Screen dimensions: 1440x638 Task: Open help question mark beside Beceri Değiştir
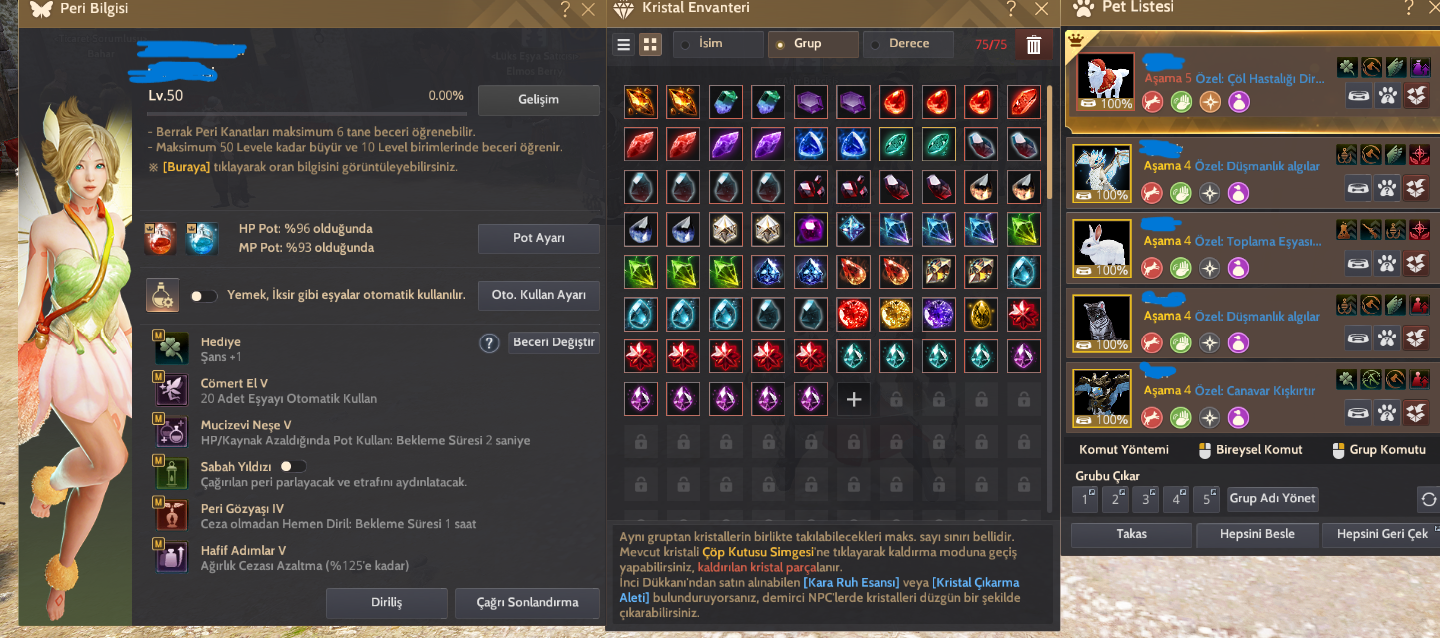489,343
